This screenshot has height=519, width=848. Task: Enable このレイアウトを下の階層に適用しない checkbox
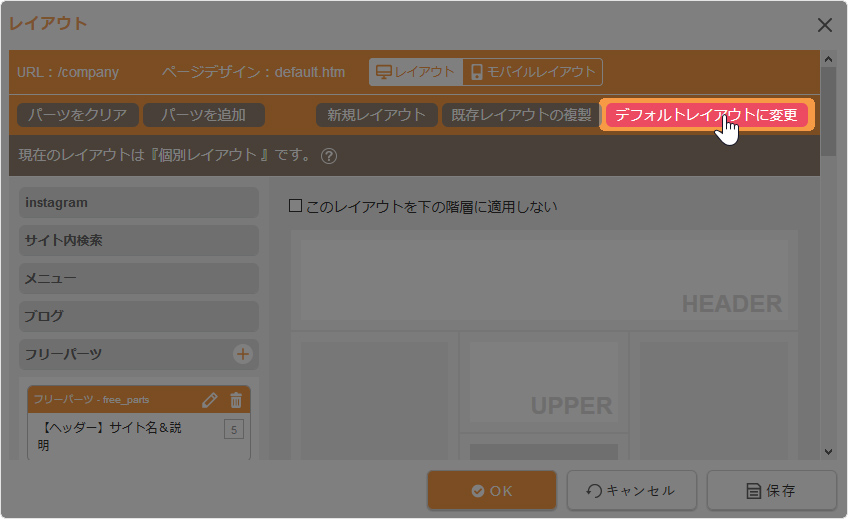coord(295,206)
